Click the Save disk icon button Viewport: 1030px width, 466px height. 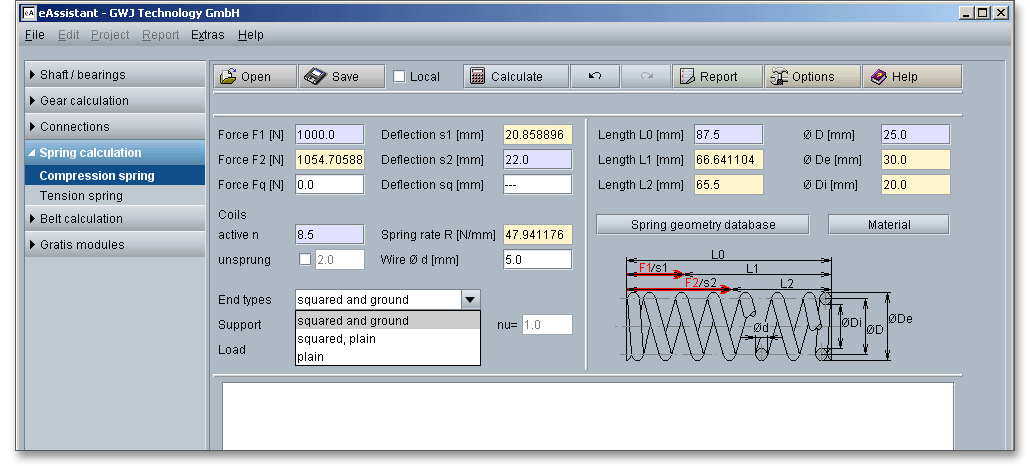342,77
